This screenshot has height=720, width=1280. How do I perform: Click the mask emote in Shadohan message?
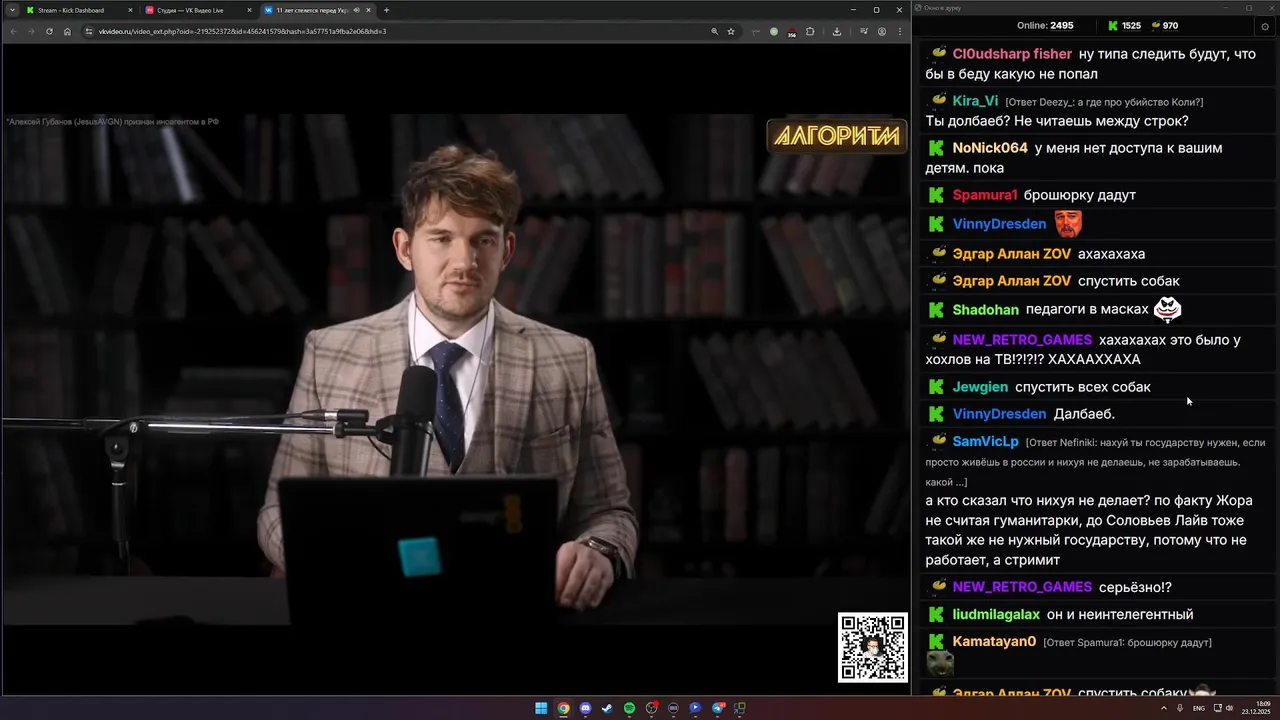1167,309
